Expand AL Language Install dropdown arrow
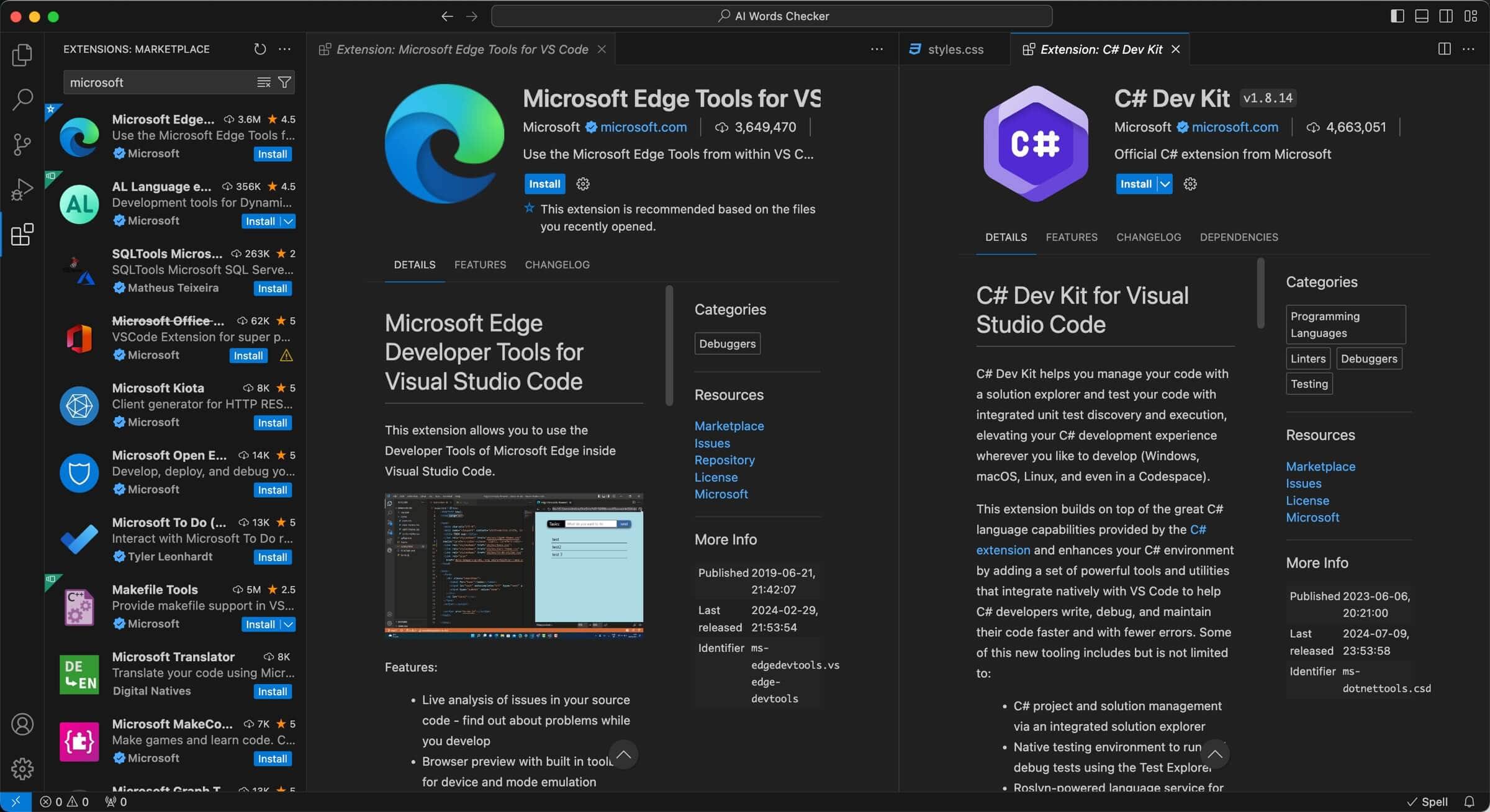Image resolution: width=1490 pixels, height=812 pixels. pyautogui.click(x=288, y=222)
